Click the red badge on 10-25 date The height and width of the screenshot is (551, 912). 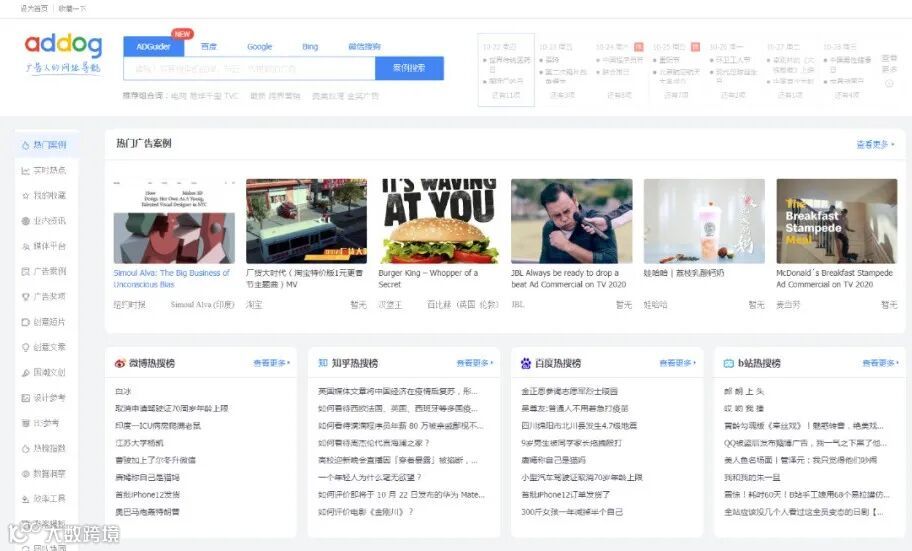[x=695, y=47]
